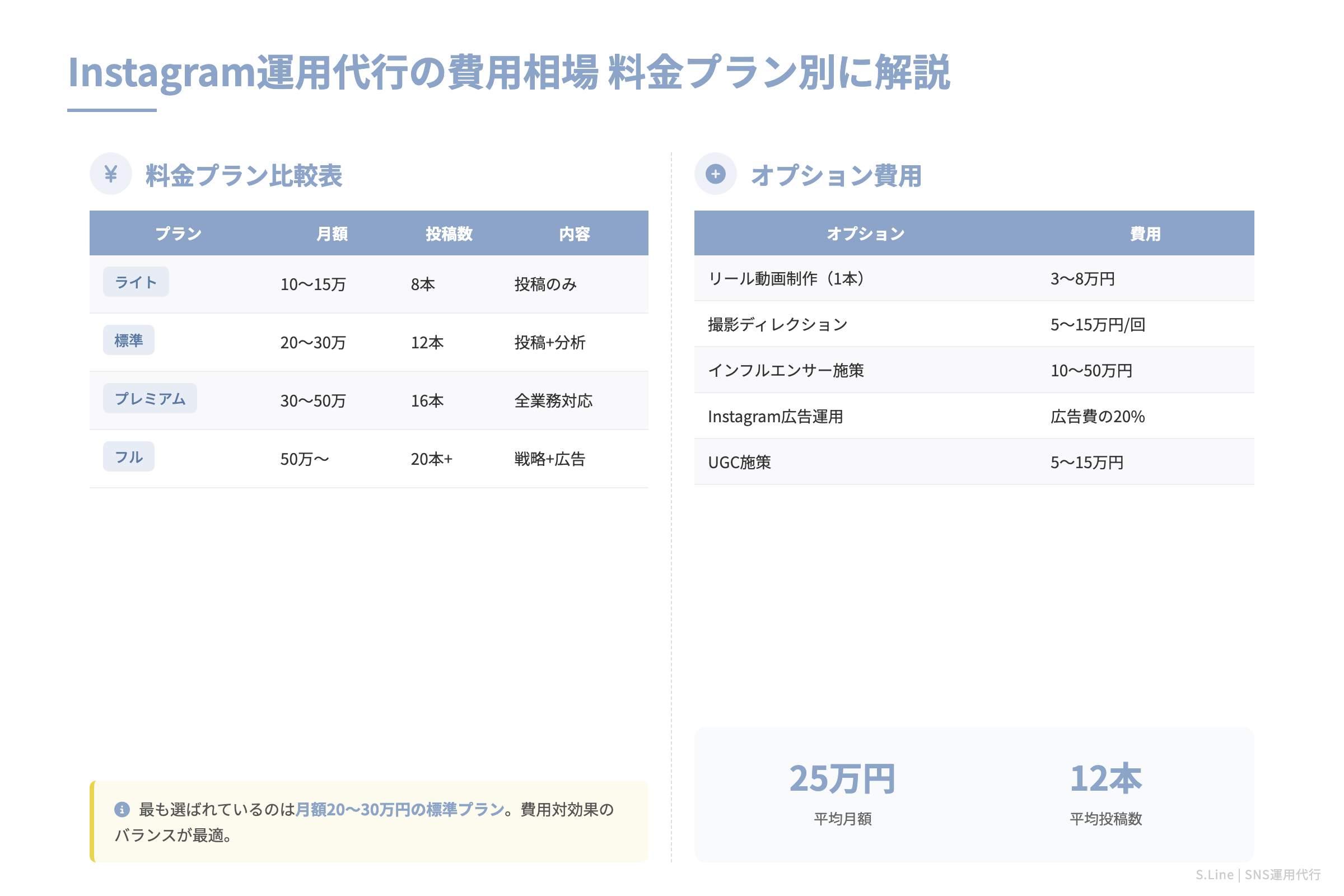The height and width of the screenshot is (896, 1344).
Task: Select the ライト plan badge
Action: 136,281
